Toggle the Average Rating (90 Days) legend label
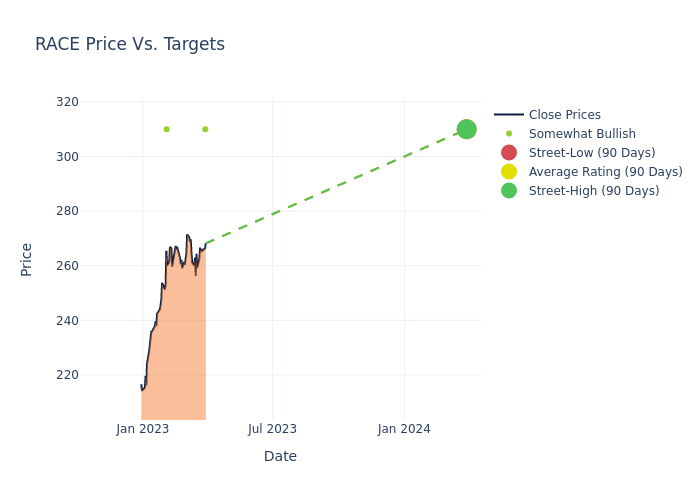Screen dimensions: 700x500 pyautogui.click(x=605, y=172)
